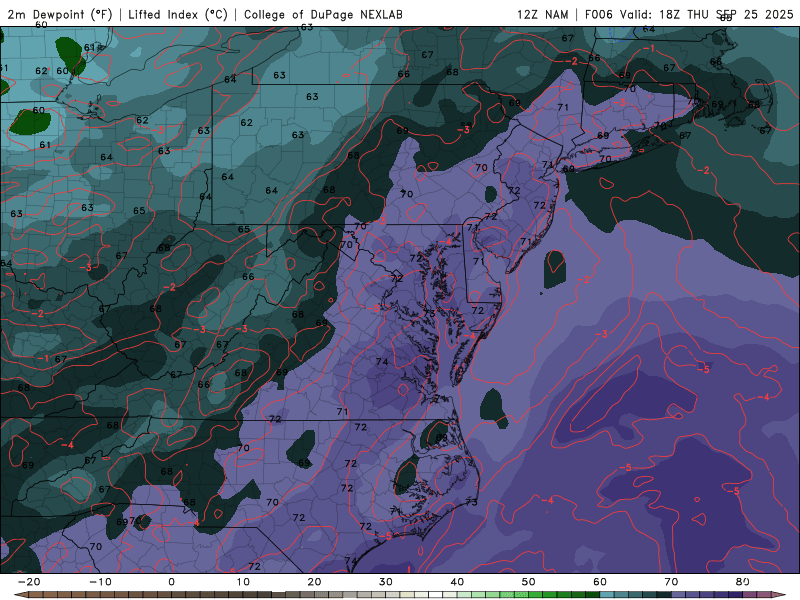
Task: Click the 10 label on the color scale
Action: click(243, 582)
